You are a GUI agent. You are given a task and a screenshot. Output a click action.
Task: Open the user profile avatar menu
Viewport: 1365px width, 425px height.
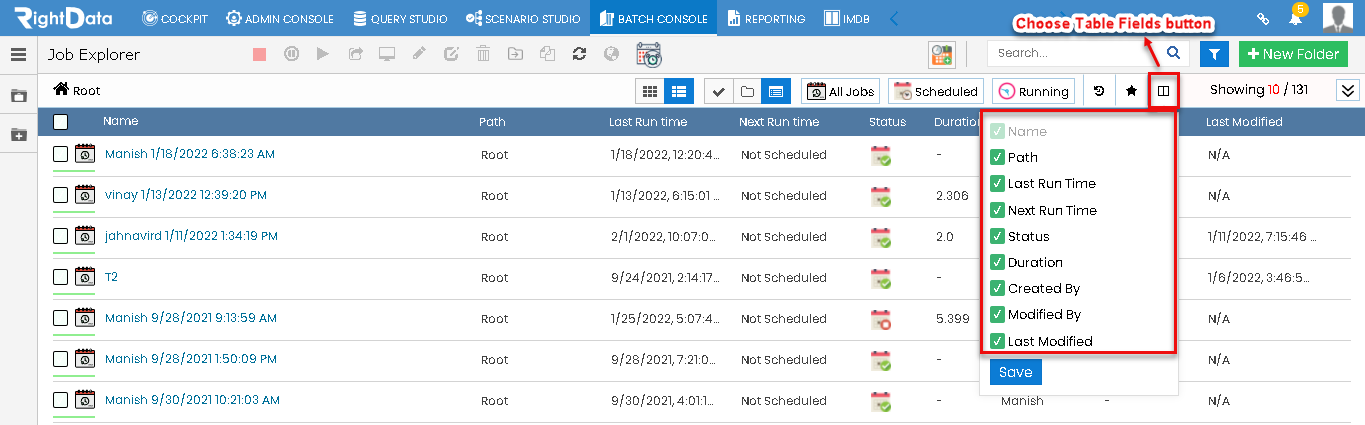click(x=1337, y=18)
